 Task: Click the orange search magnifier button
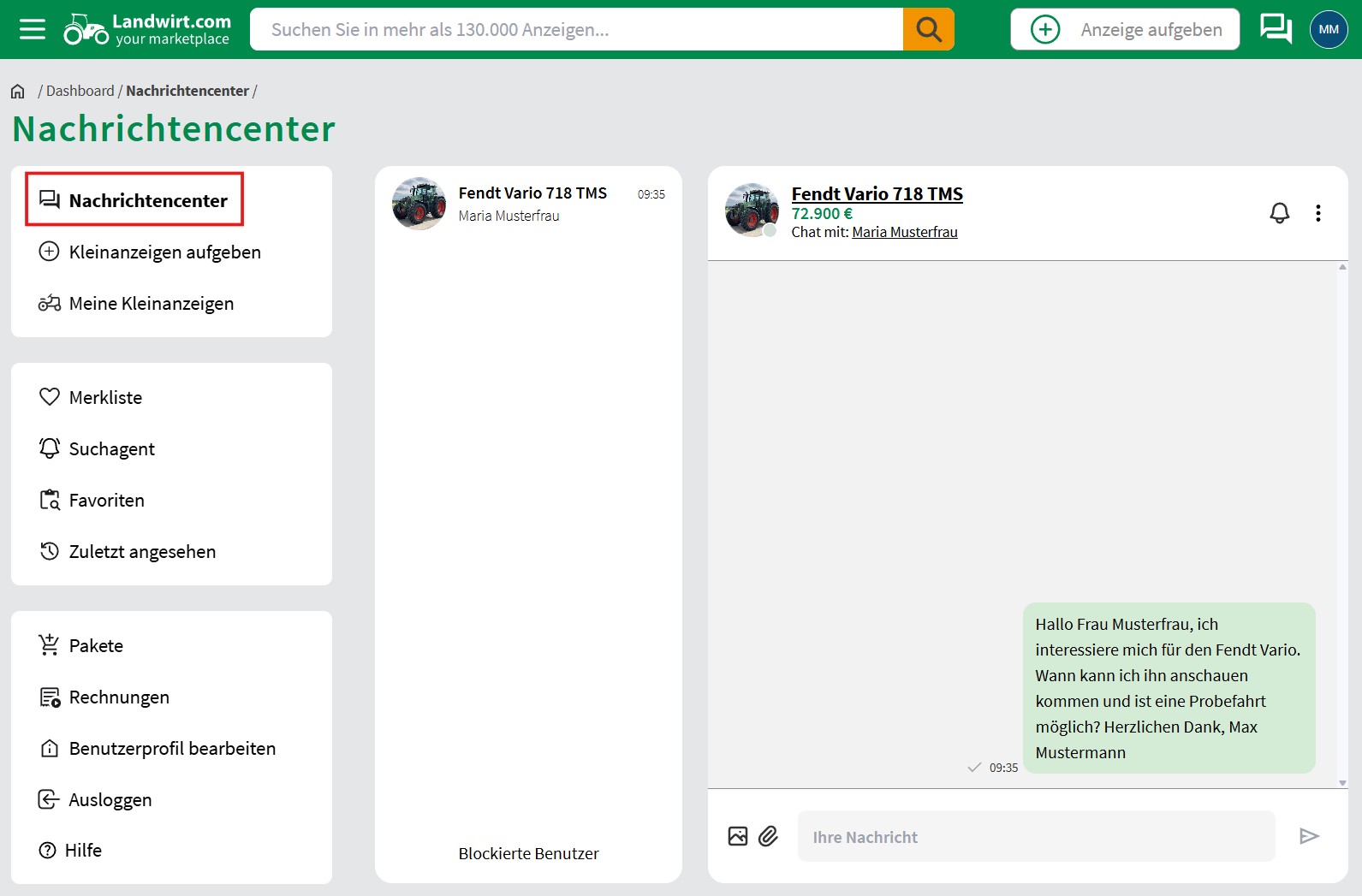[928, 30]
